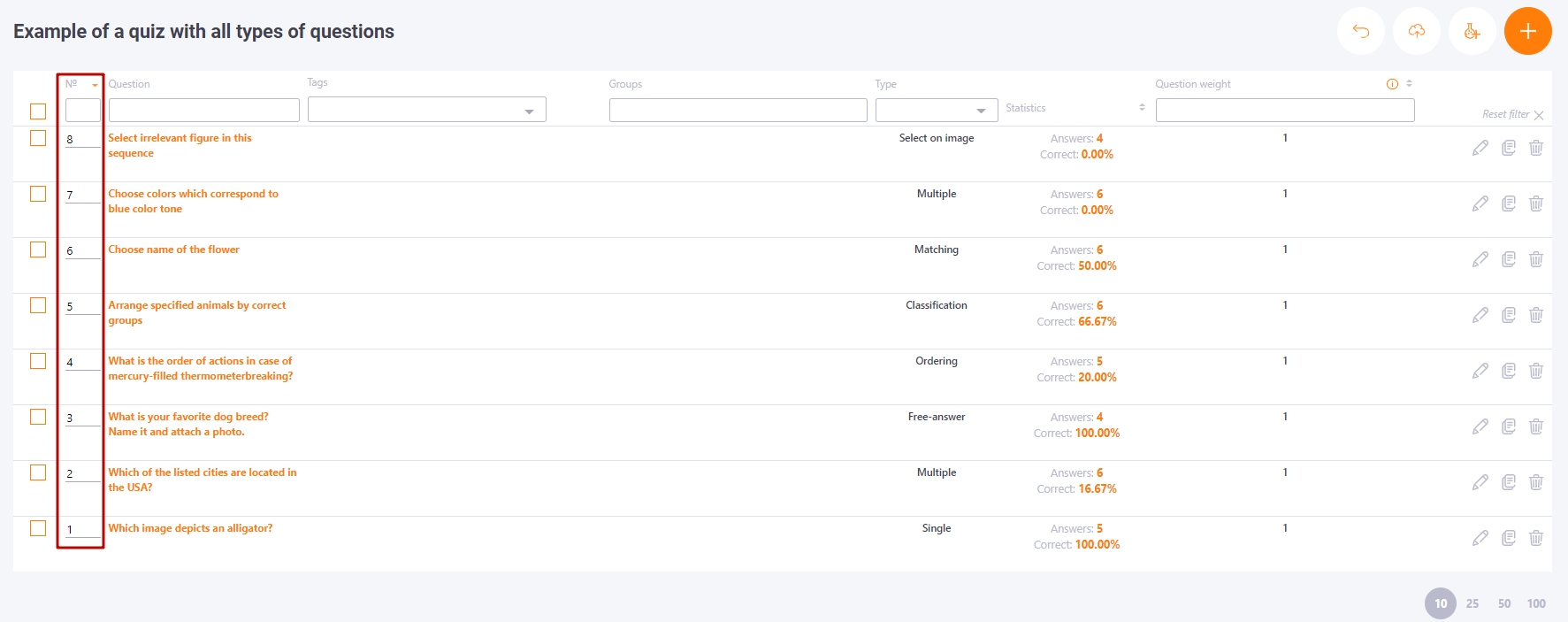The width and height of the screenshot is (1568, 622).
Task: Duplicate question 1 with the copy icon
Action: [1509, 538]
